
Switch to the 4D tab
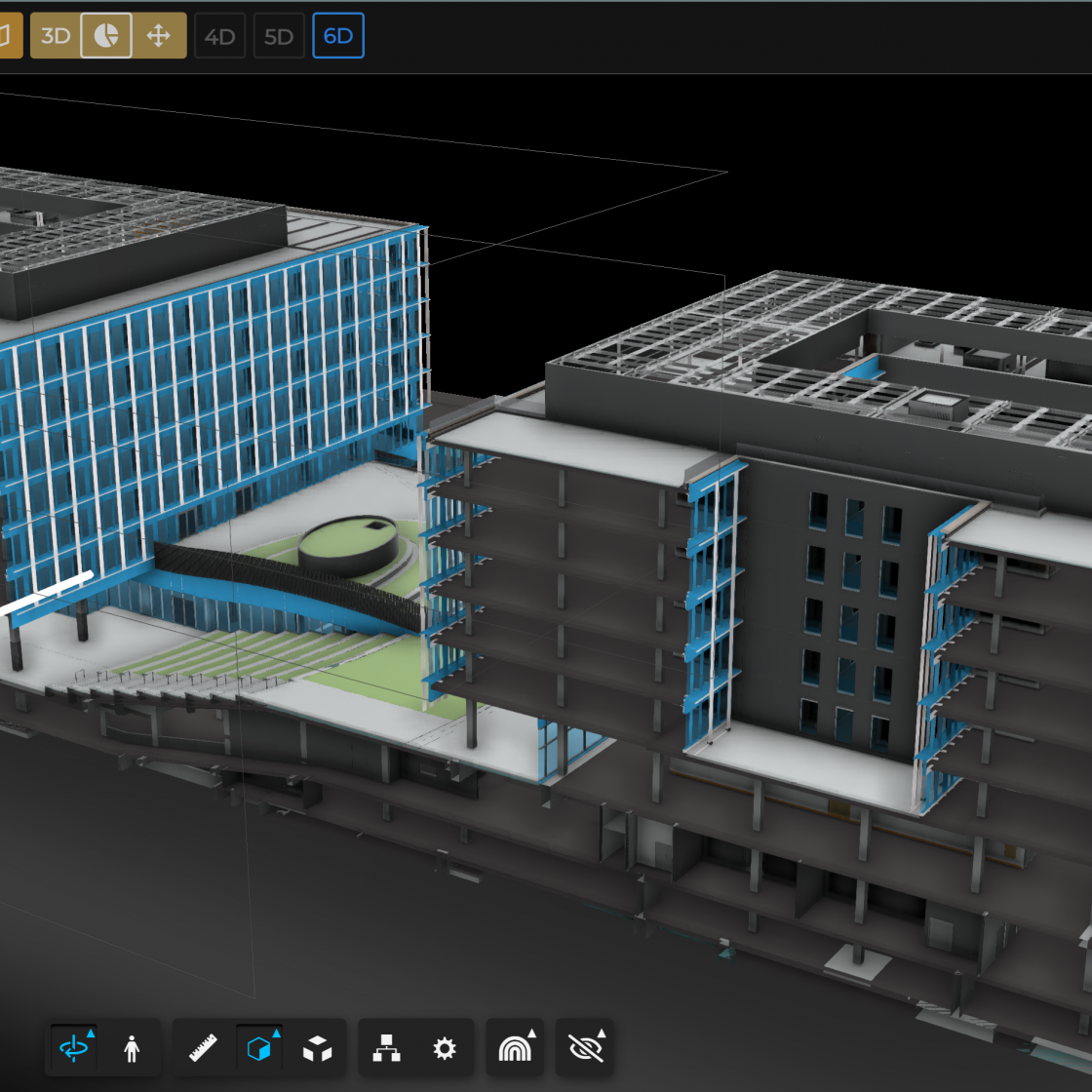tap(219, 35)
